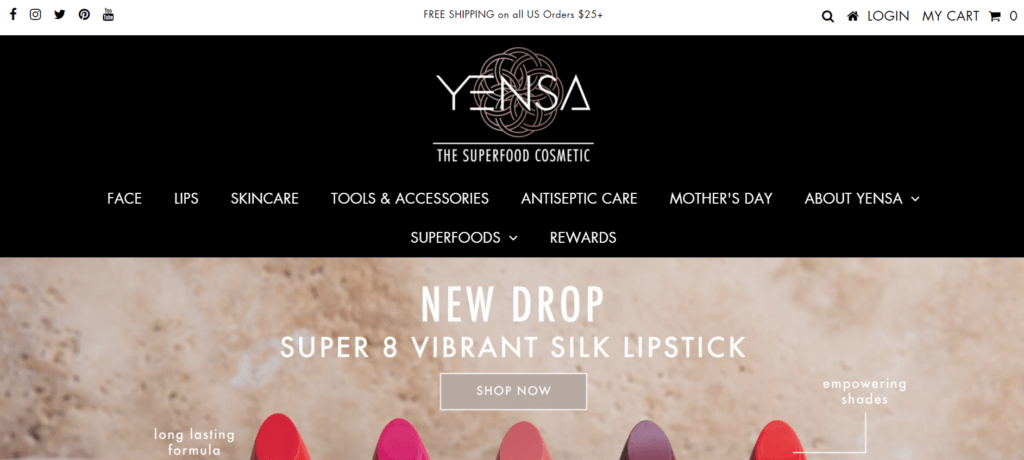Click the YENSA logo image
Image resolution: width=1024 pixels, height=460 pixels.
tap(513, 105)
